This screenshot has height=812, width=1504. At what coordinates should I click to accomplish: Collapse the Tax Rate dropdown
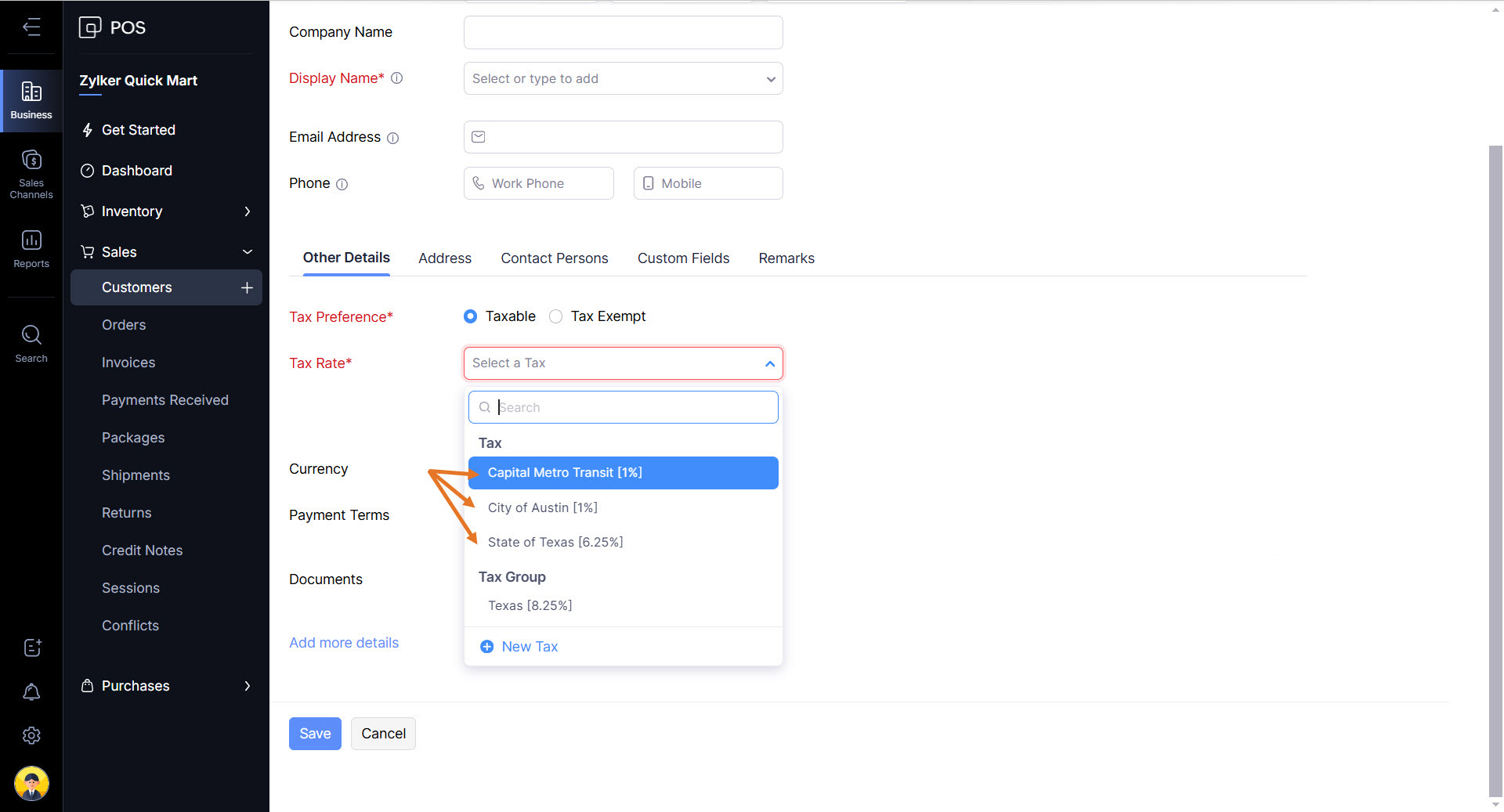769,363
